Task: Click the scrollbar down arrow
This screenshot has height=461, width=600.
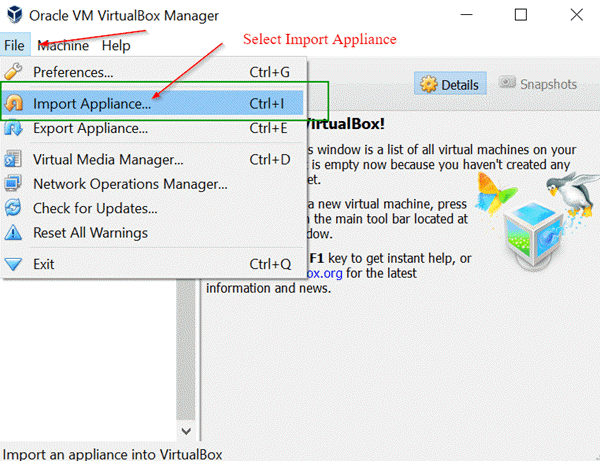Action: [x=185, y=430]
